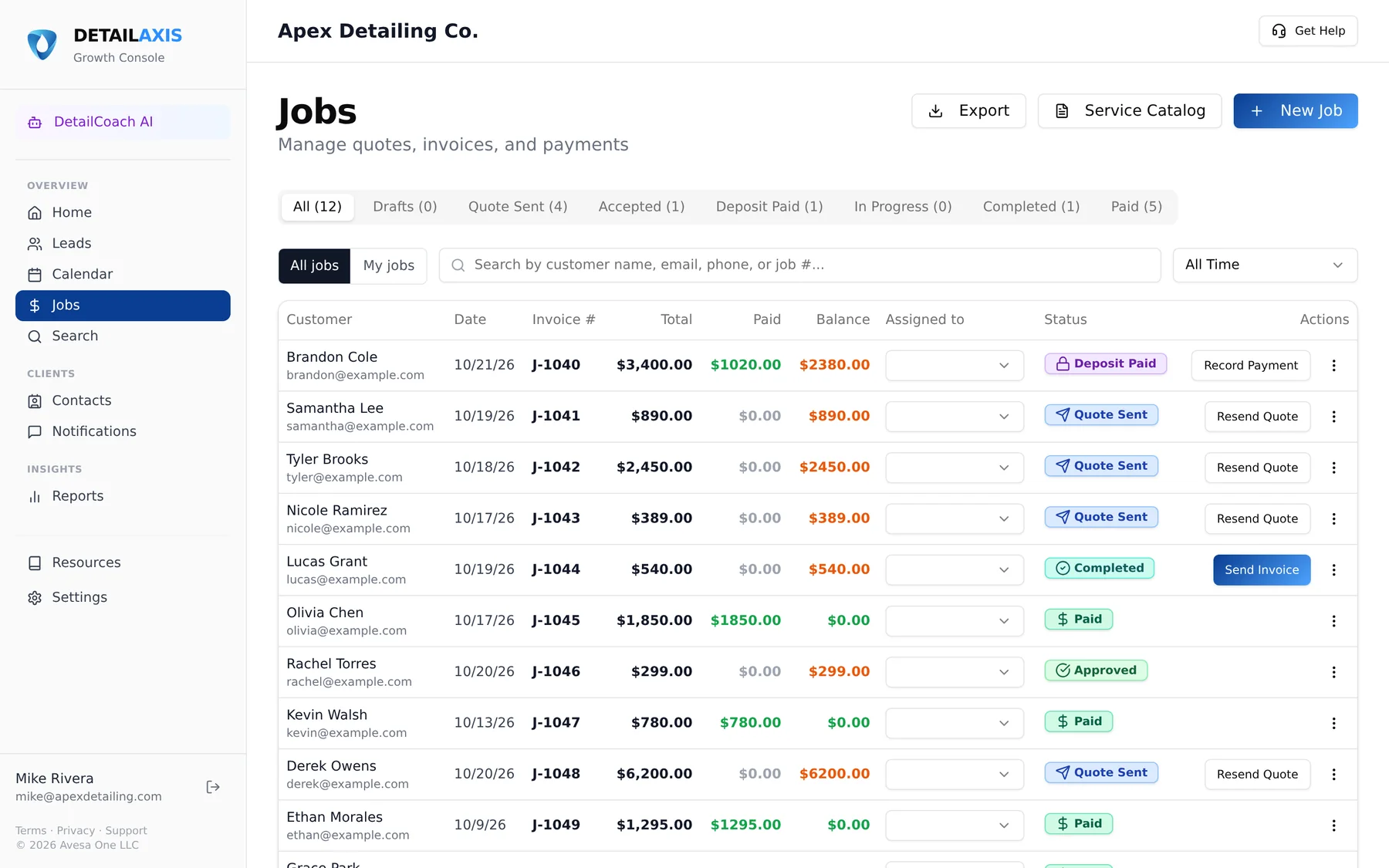This screenshot has height=868, width=1389.
Task: Click invoice number J-1045
Action: coord(556,620)
